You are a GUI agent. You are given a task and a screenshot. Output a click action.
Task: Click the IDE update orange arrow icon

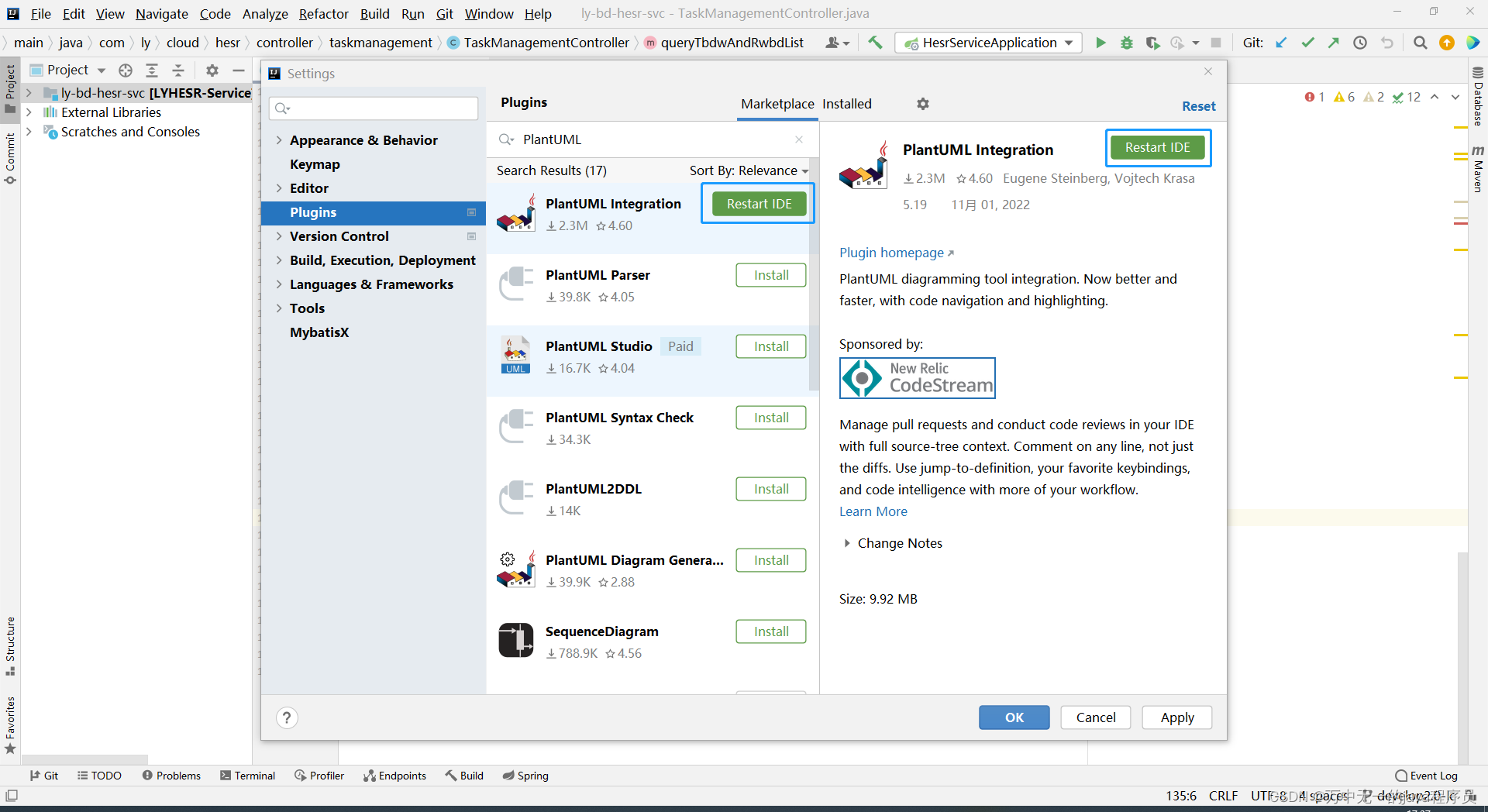tap(1446, 43)
